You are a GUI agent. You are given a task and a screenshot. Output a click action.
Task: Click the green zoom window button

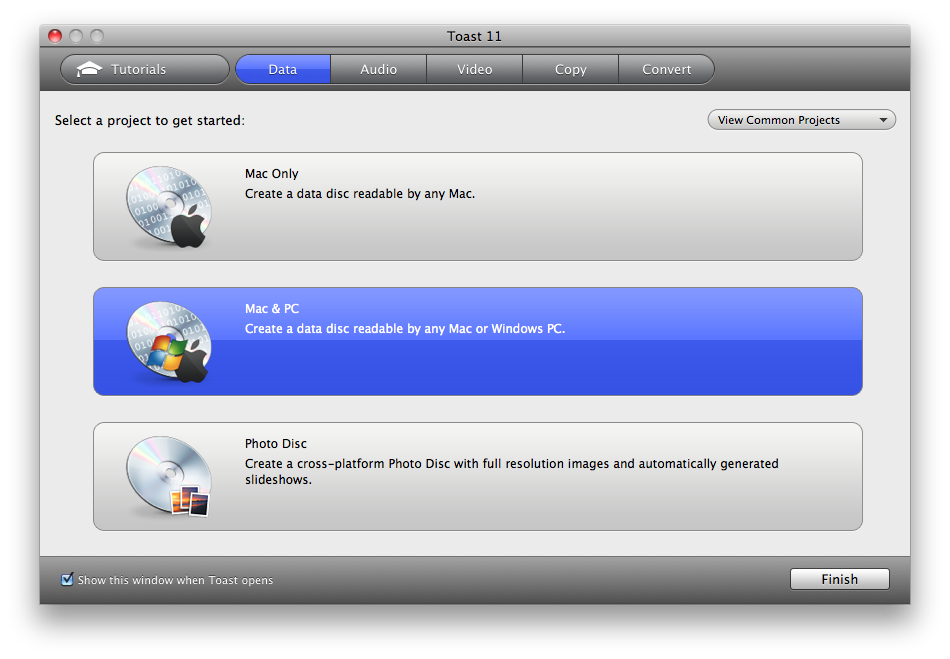(96, 36)
